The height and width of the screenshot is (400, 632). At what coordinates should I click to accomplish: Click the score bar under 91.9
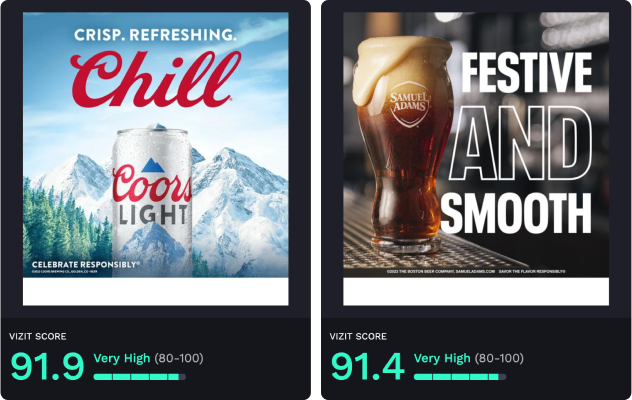[x=139, y=377]
